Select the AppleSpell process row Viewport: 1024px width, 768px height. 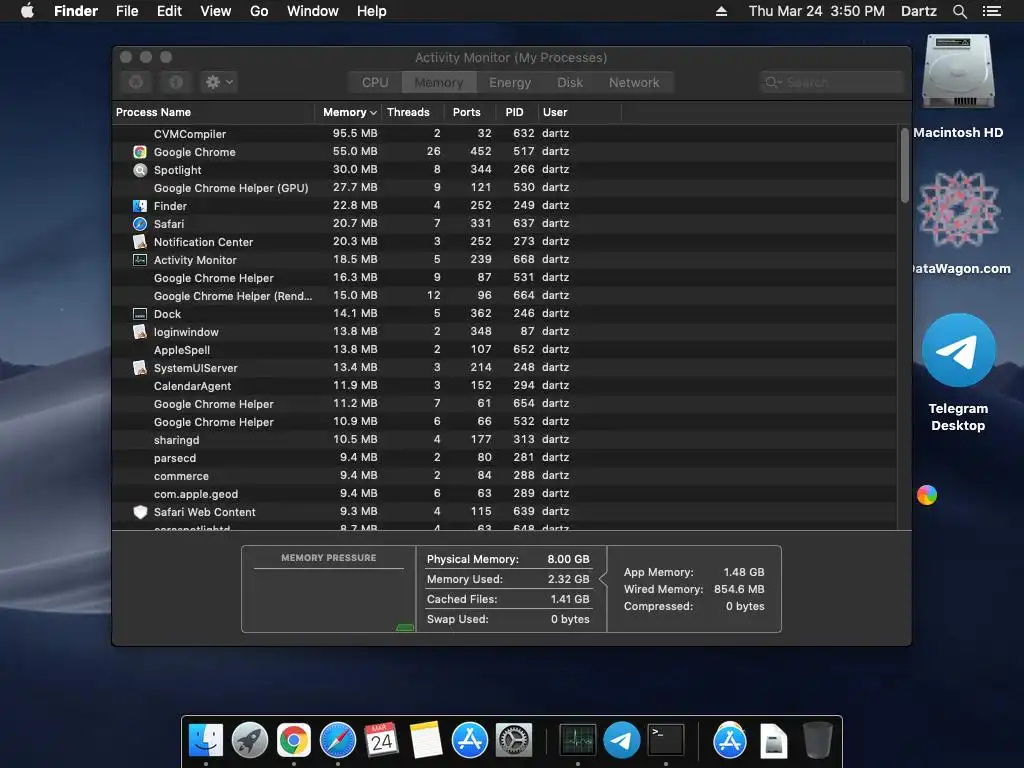click(505, 350)
